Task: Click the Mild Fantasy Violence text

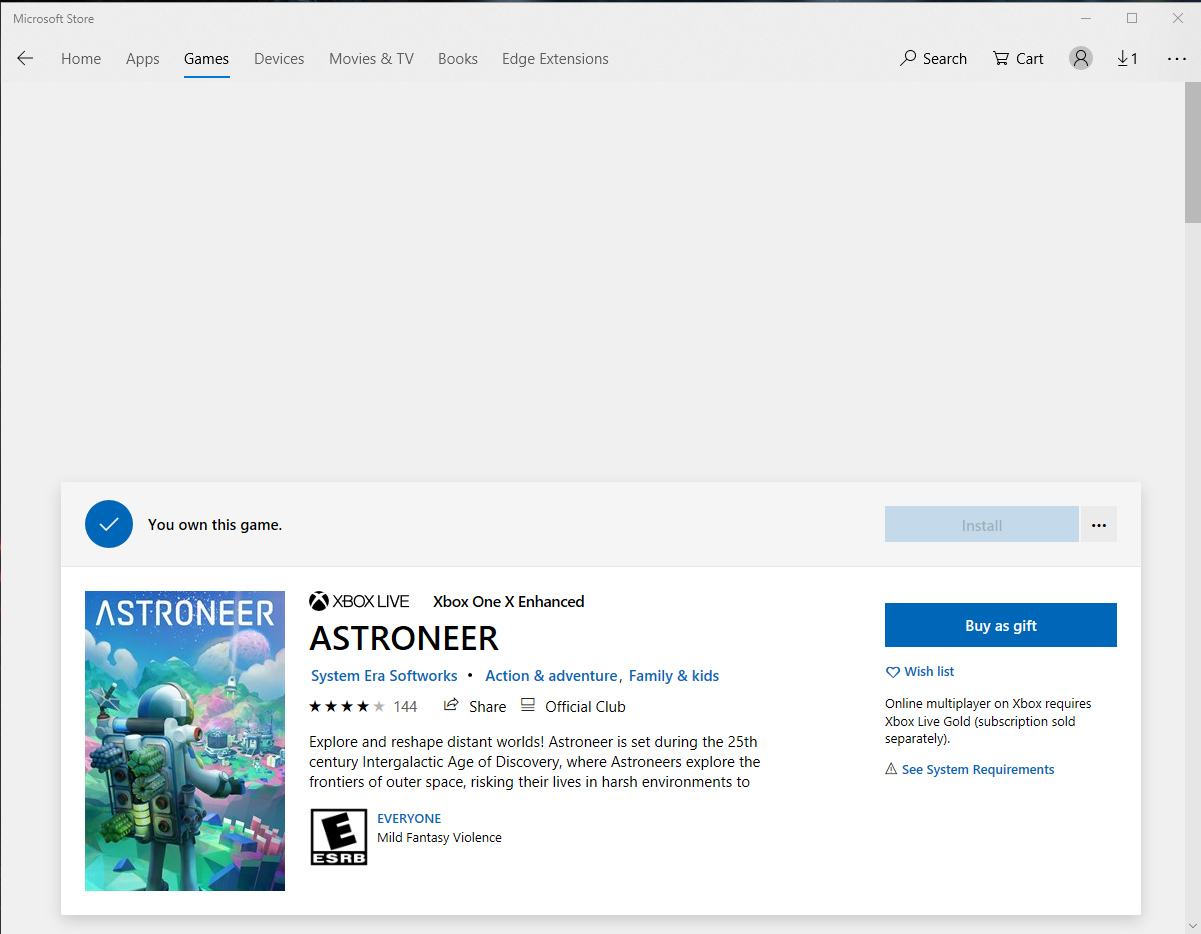Action: (x=439, y=838)
